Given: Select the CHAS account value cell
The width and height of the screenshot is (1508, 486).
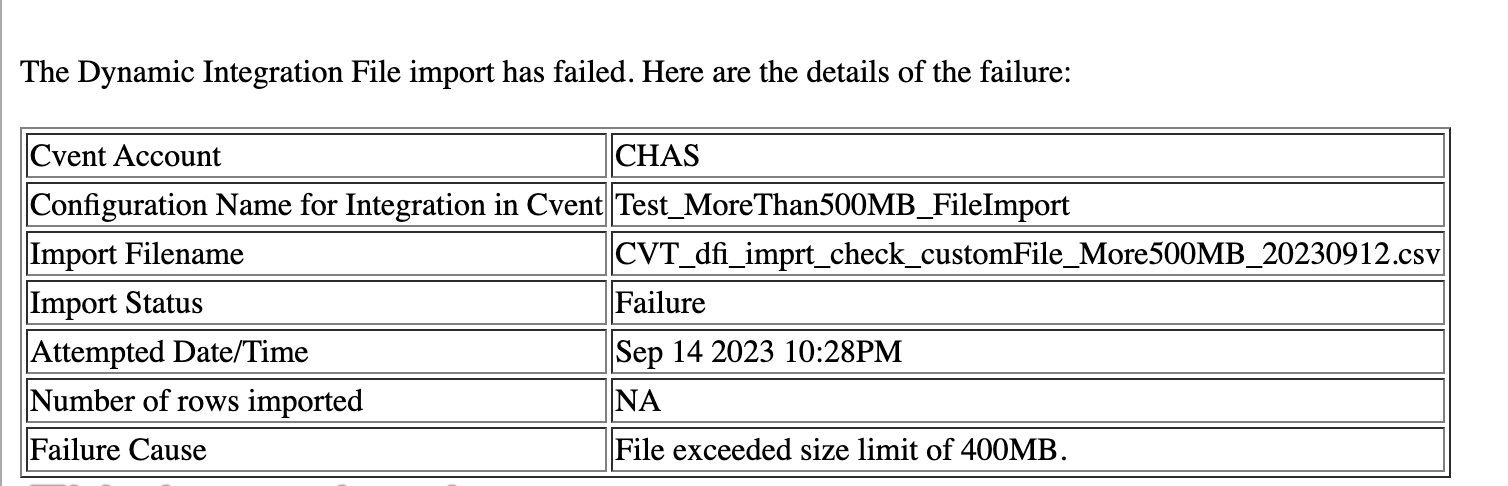Looking at the screenshot, I should click(1027, 156).
